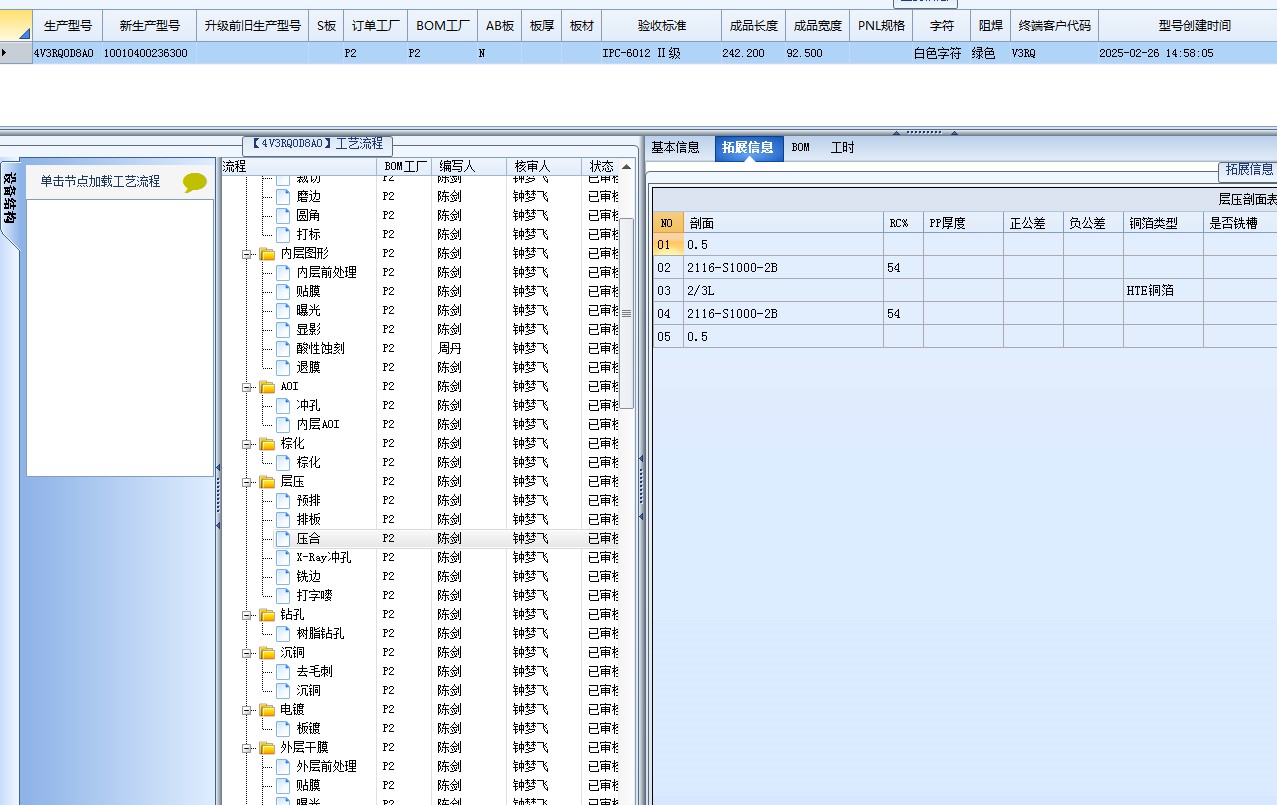The image size is (1277, 805).
Task: Click the document icon of 显影 step
Action: coord(283,329)
